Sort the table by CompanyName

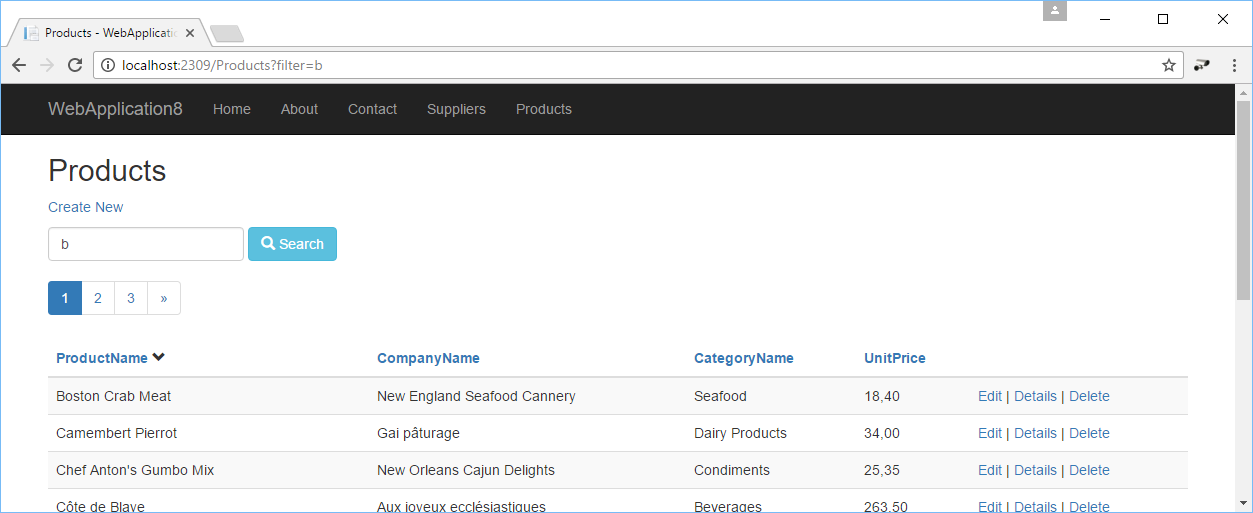pos(428,358)
